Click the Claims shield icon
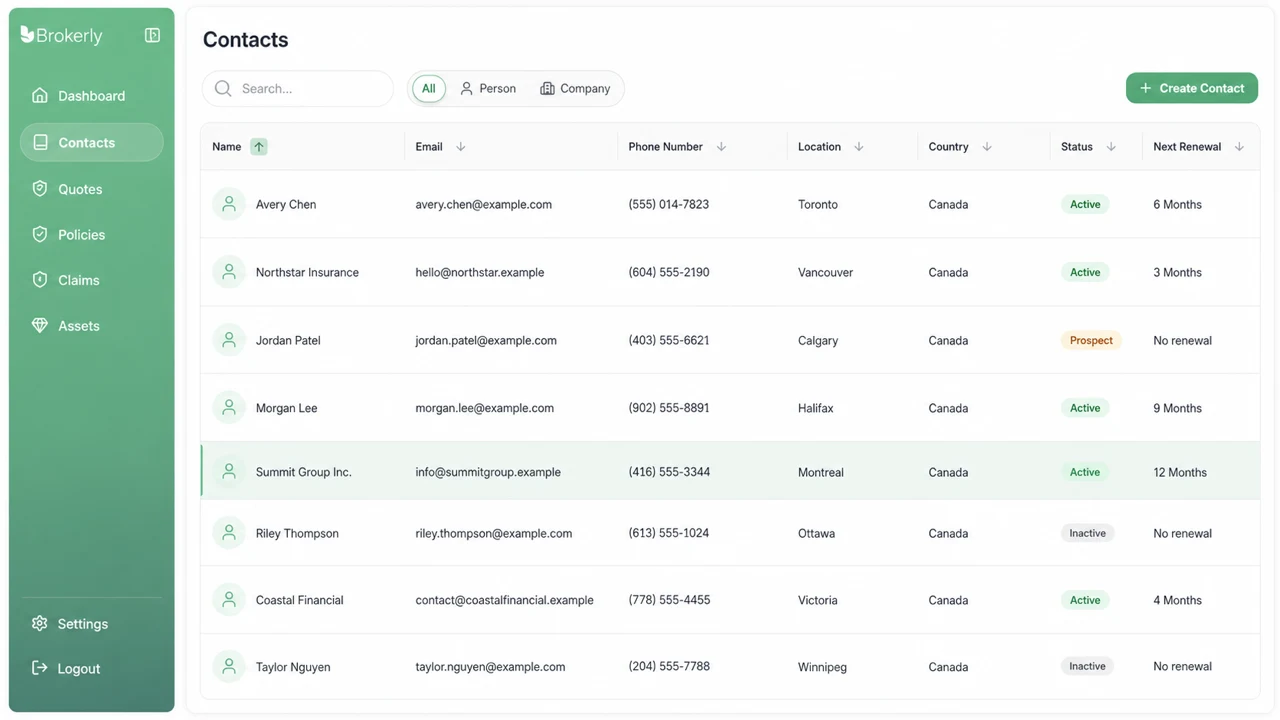The image size is (1280, 720). coord(40,280)
